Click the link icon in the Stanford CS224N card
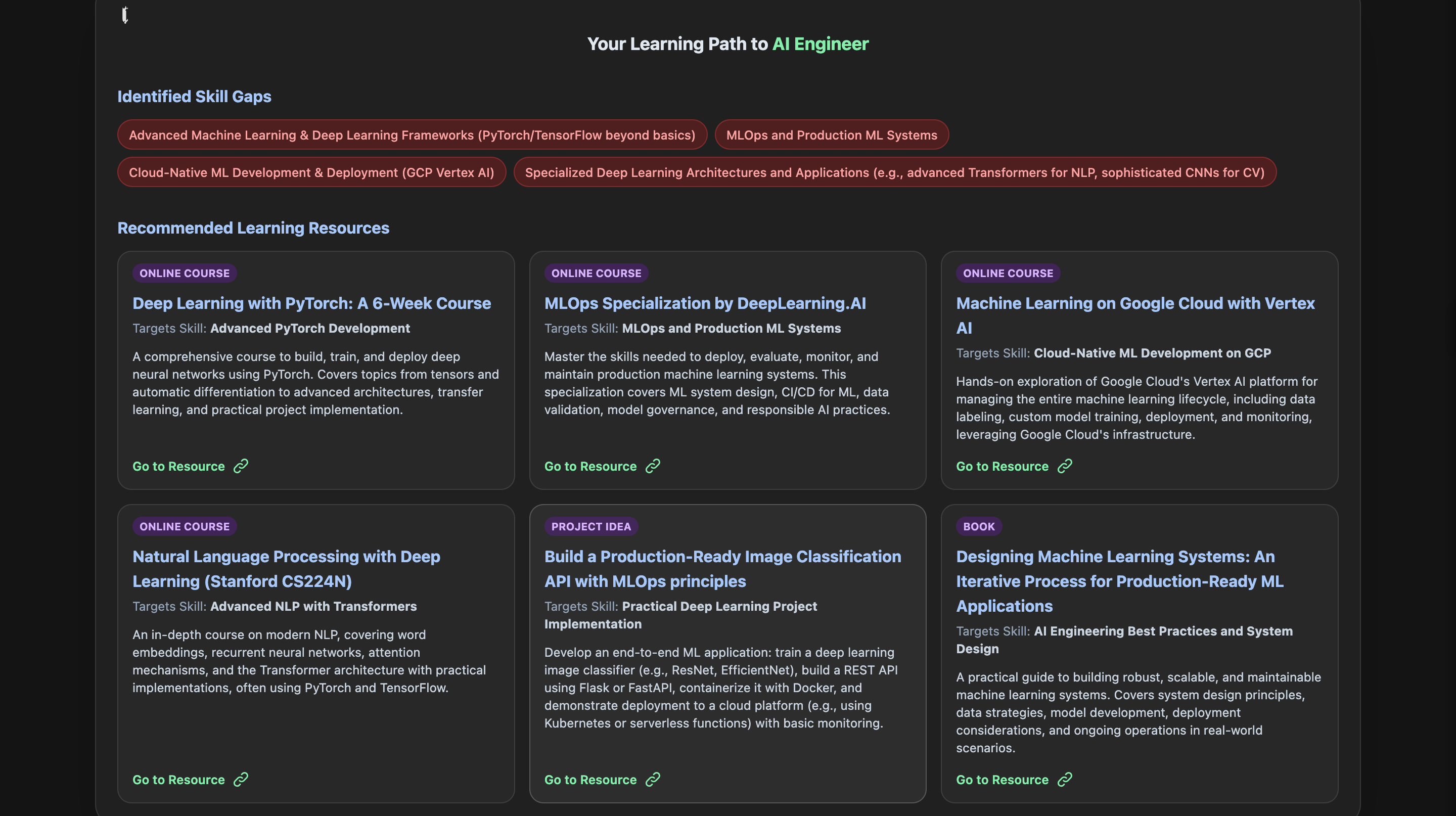Image resolution: width=1456 pixels, height=816 pixels. click(x=241, y=779)
